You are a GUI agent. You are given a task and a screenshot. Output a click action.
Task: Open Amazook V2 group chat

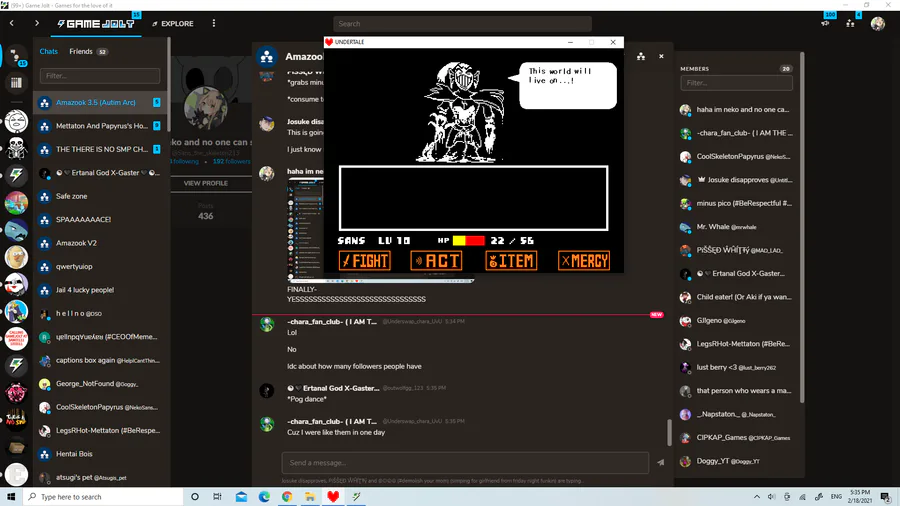click(100, 243)
